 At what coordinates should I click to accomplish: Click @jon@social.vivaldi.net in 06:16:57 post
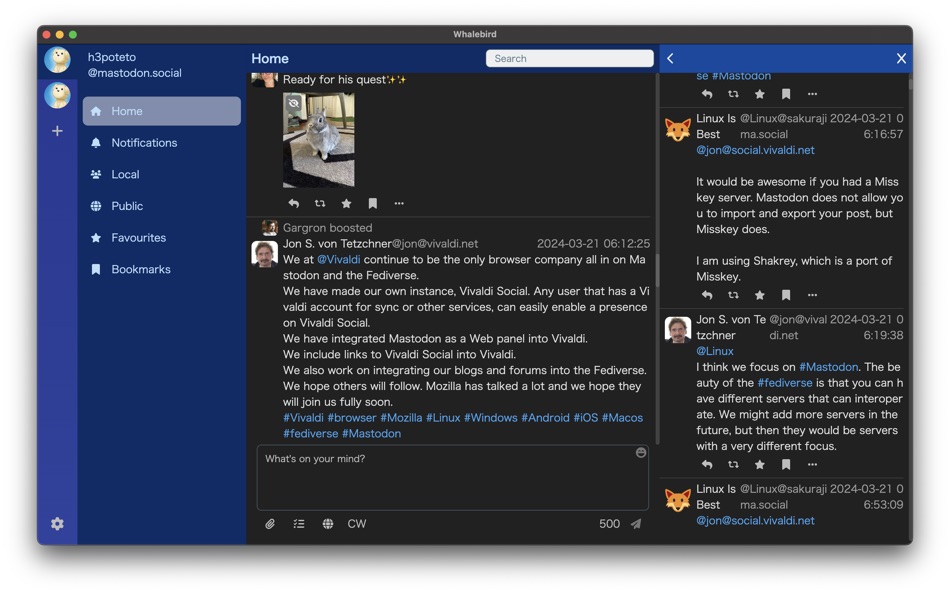click(755, 150)
